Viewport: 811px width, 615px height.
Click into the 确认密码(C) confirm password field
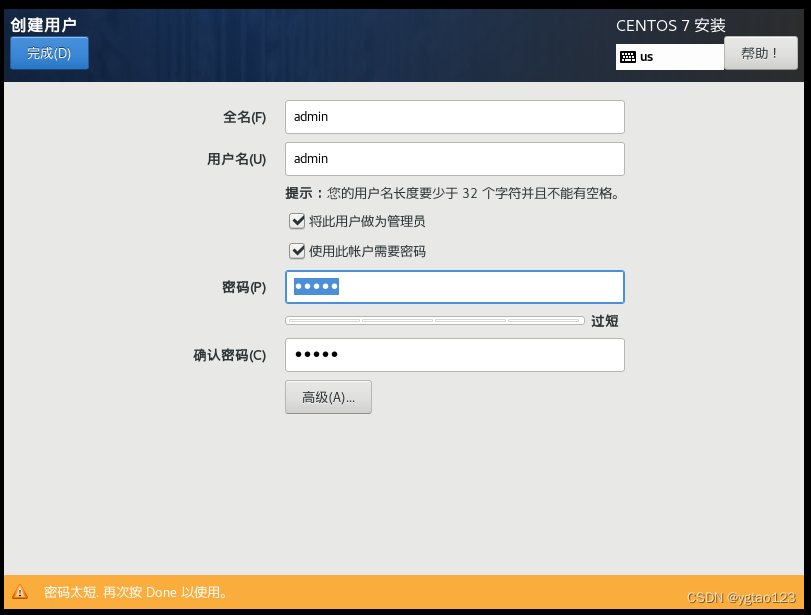tap(455, 355)
